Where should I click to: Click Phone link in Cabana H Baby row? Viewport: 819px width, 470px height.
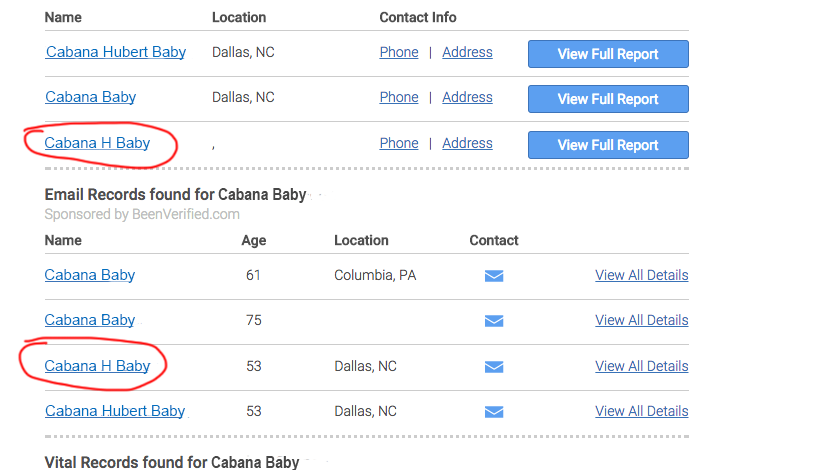pos(399,143)
